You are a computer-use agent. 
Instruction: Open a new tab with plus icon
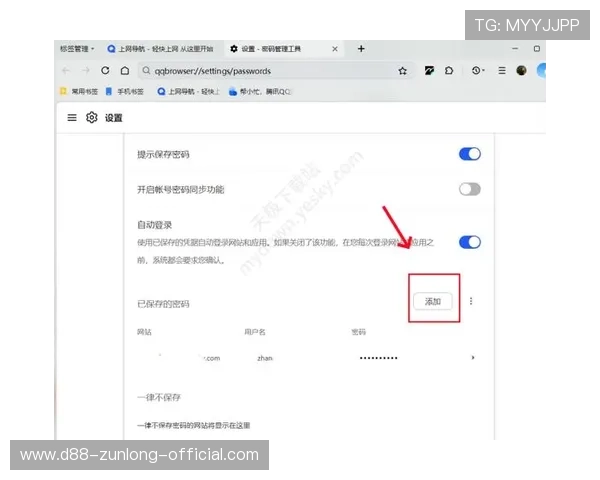(x=361, y=49)
